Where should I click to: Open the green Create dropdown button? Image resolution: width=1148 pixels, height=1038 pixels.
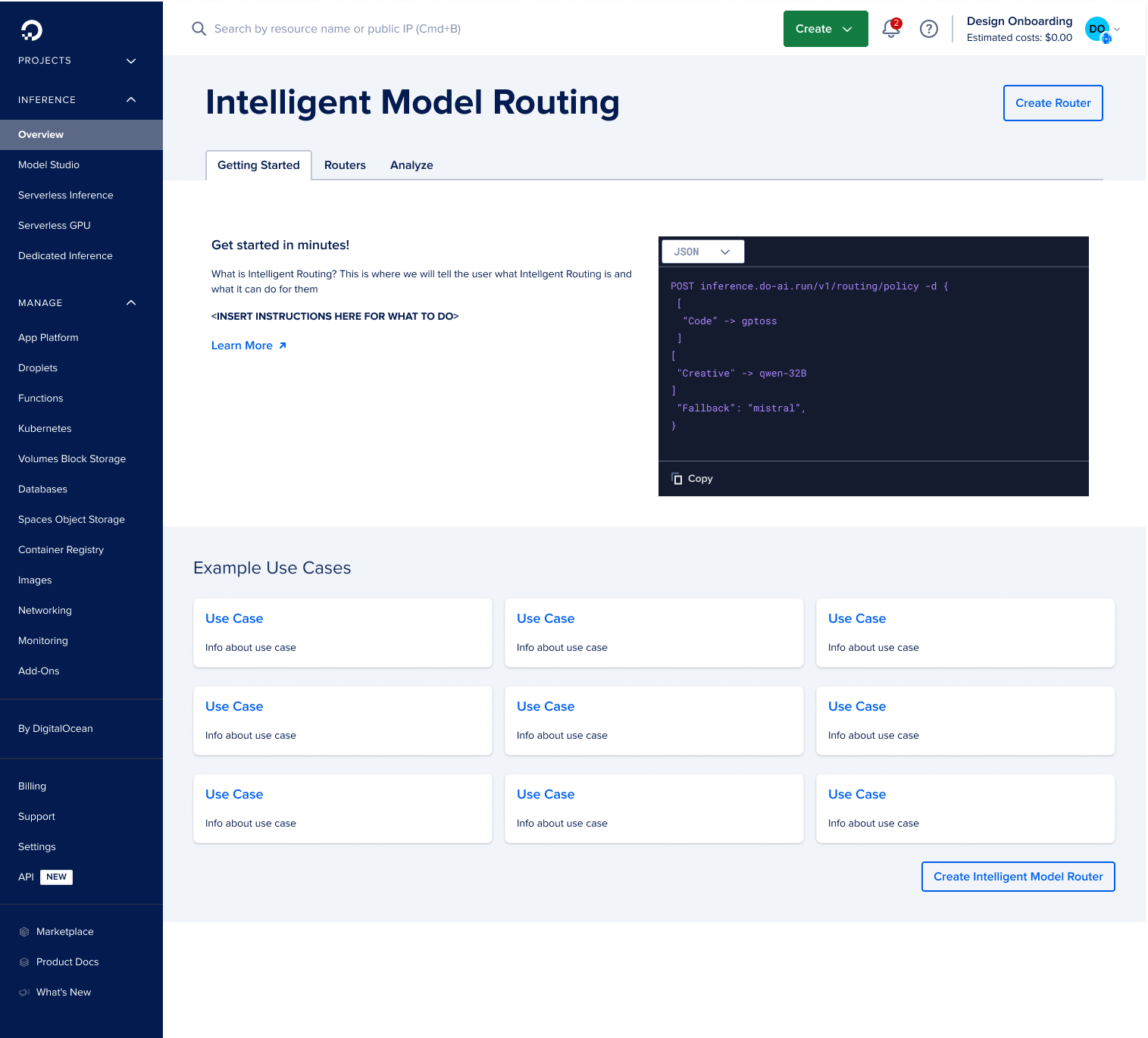pos(825,29)
